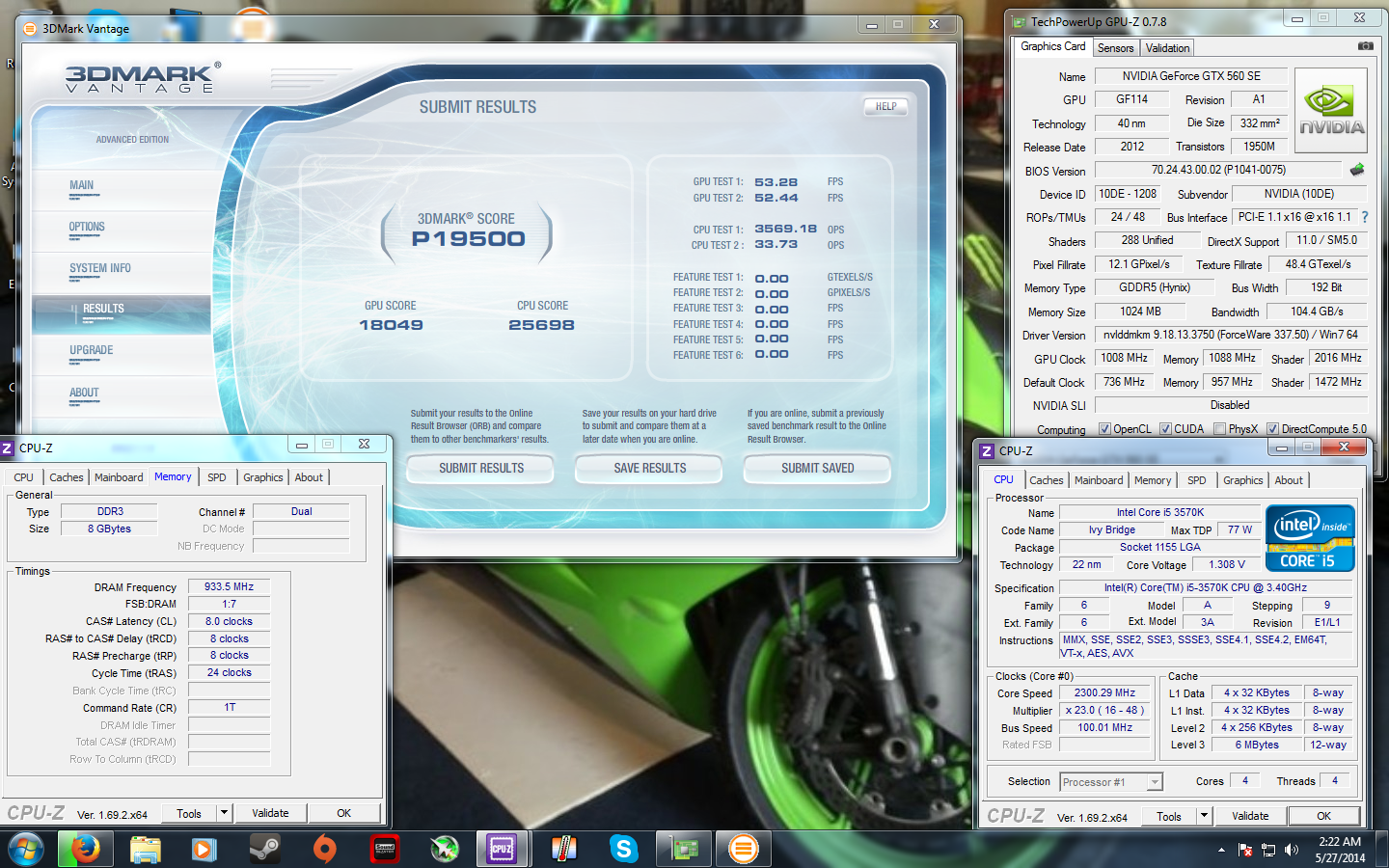
Task: Click Validate in right CPU-Z window
Action: click(x=1250, y=816)
